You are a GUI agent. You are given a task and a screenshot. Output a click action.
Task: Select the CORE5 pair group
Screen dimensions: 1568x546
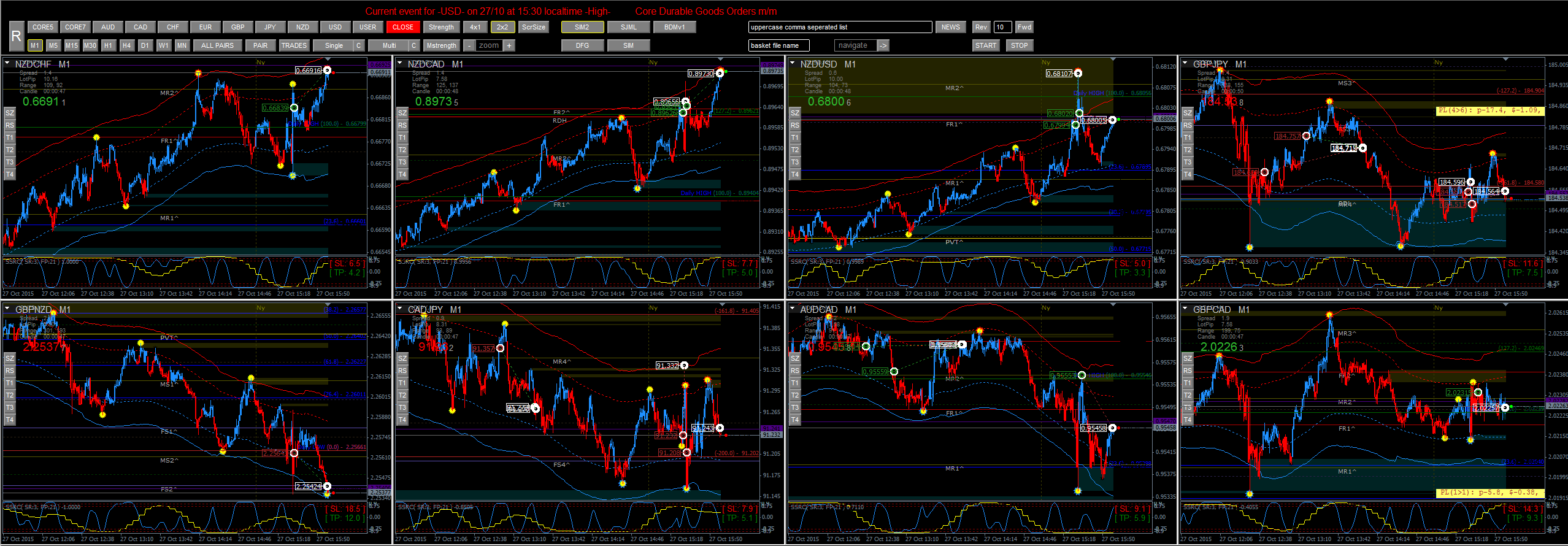tap(43, 27)
